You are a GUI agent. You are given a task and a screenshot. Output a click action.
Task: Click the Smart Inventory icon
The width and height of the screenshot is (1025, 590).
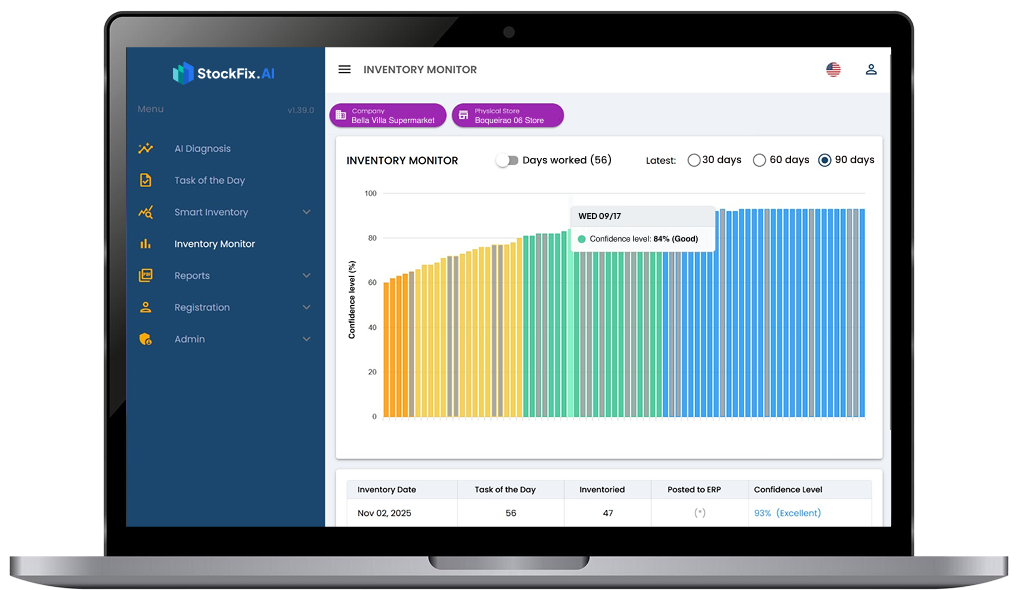pyautogui.click(x=146, y=212)
